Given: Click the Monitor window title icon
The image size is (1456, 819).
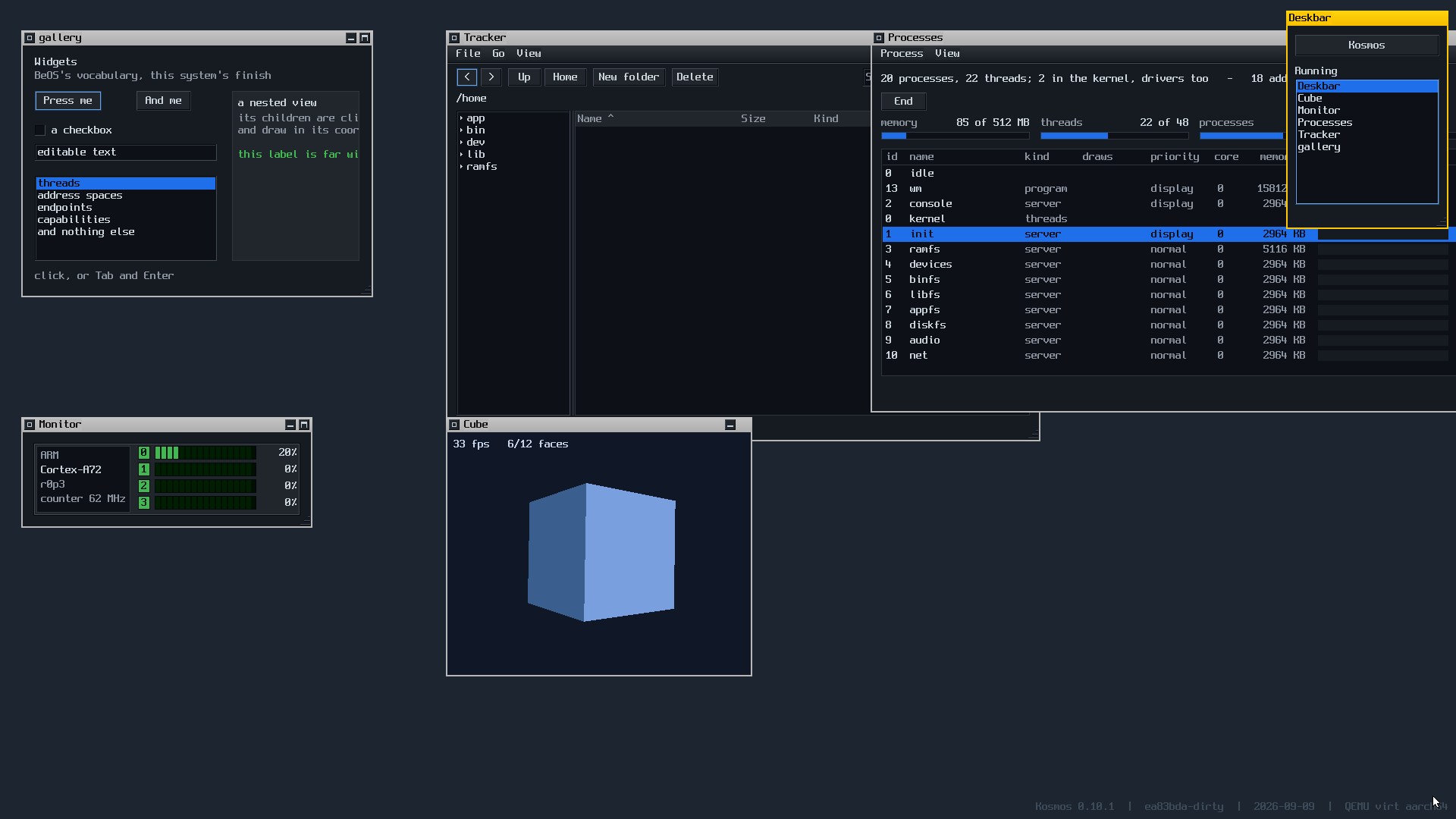Looking at the screenshot, I should [30, 425].
